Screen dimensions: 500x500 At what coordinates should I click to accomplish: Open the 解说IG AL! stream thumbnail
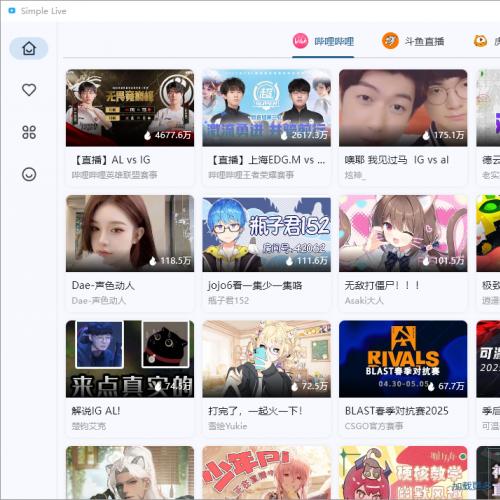tap(130, 359)
